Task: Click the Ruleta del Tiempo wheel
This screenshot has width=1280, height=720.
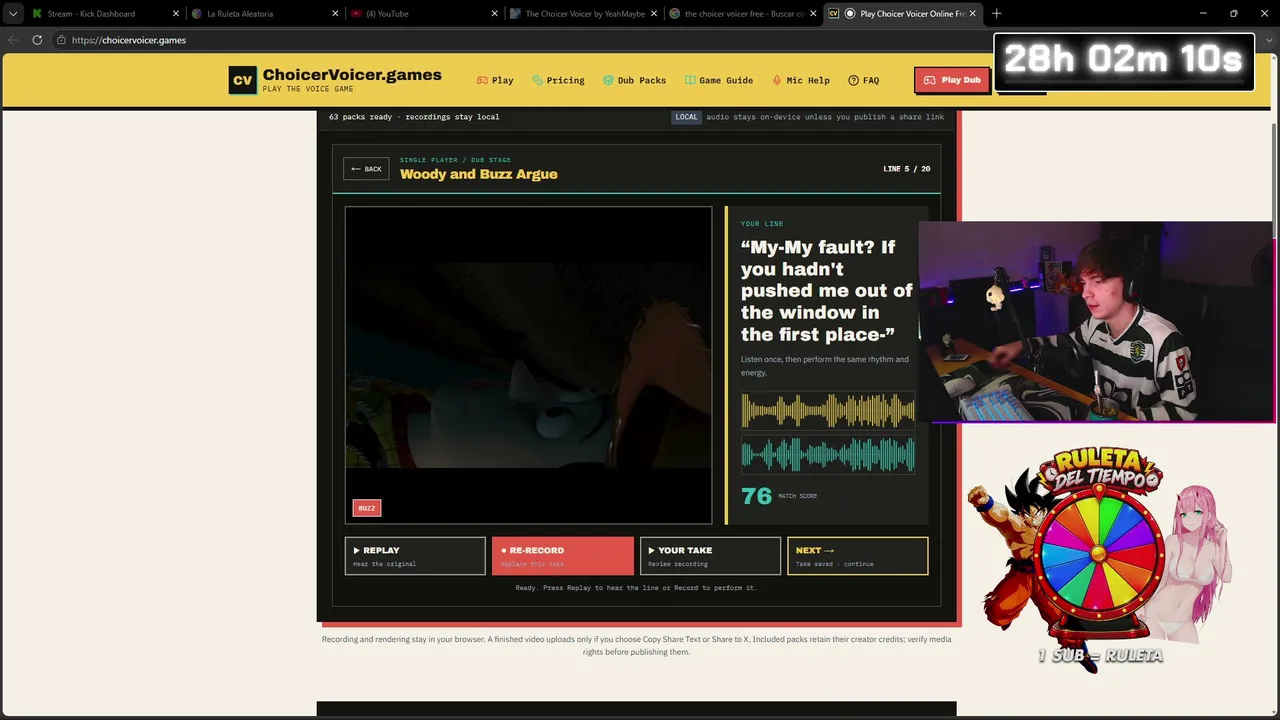Action: (1098, 555)
